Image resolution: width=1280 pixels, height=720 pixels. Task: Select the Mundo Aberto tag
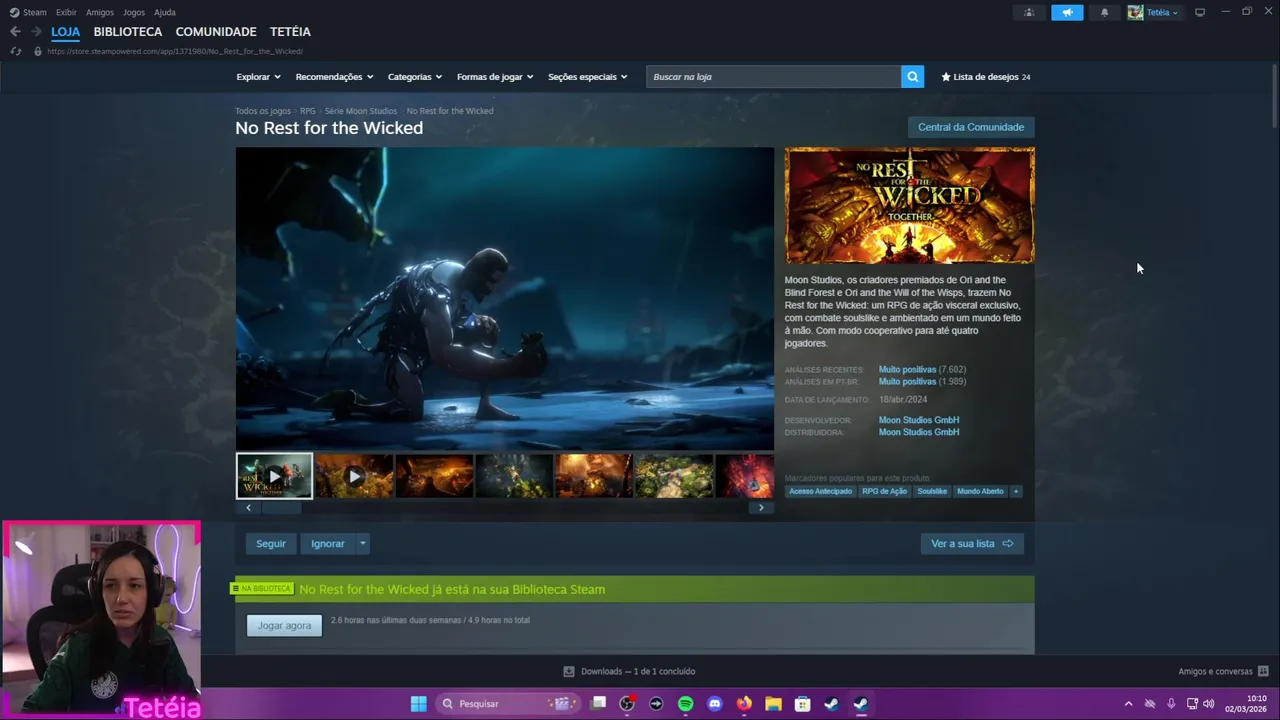click(980, 491)
